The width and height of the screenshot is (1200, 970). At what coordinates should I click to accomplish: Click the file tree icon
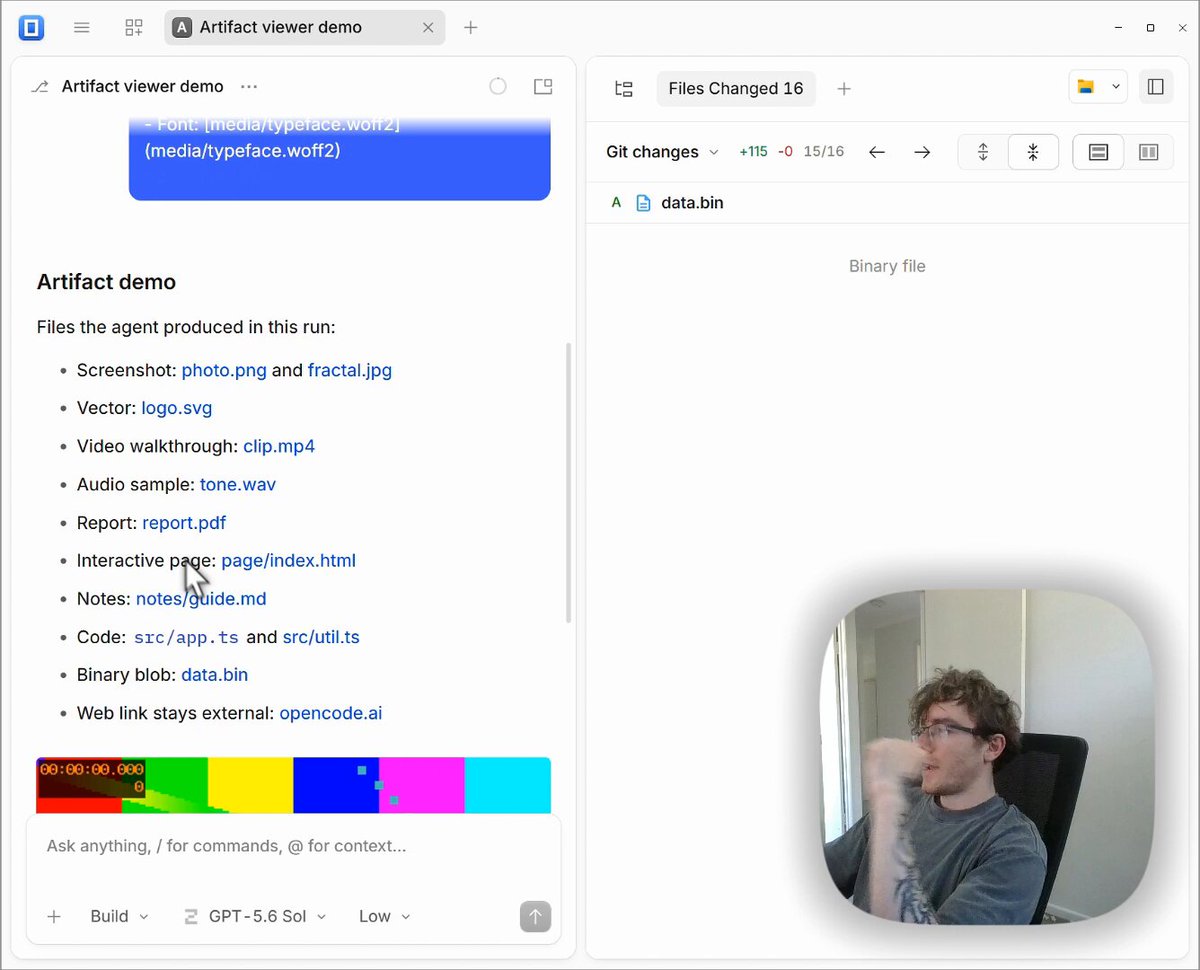(624, 89)
